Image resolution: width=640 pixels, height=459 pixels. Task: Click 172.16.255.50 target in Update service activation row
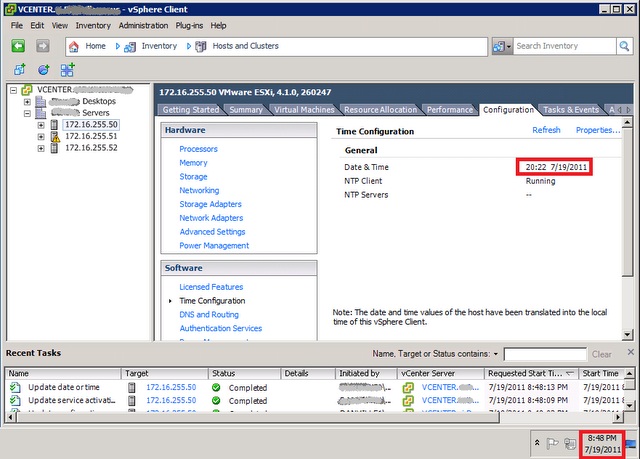tap(171, 400)
